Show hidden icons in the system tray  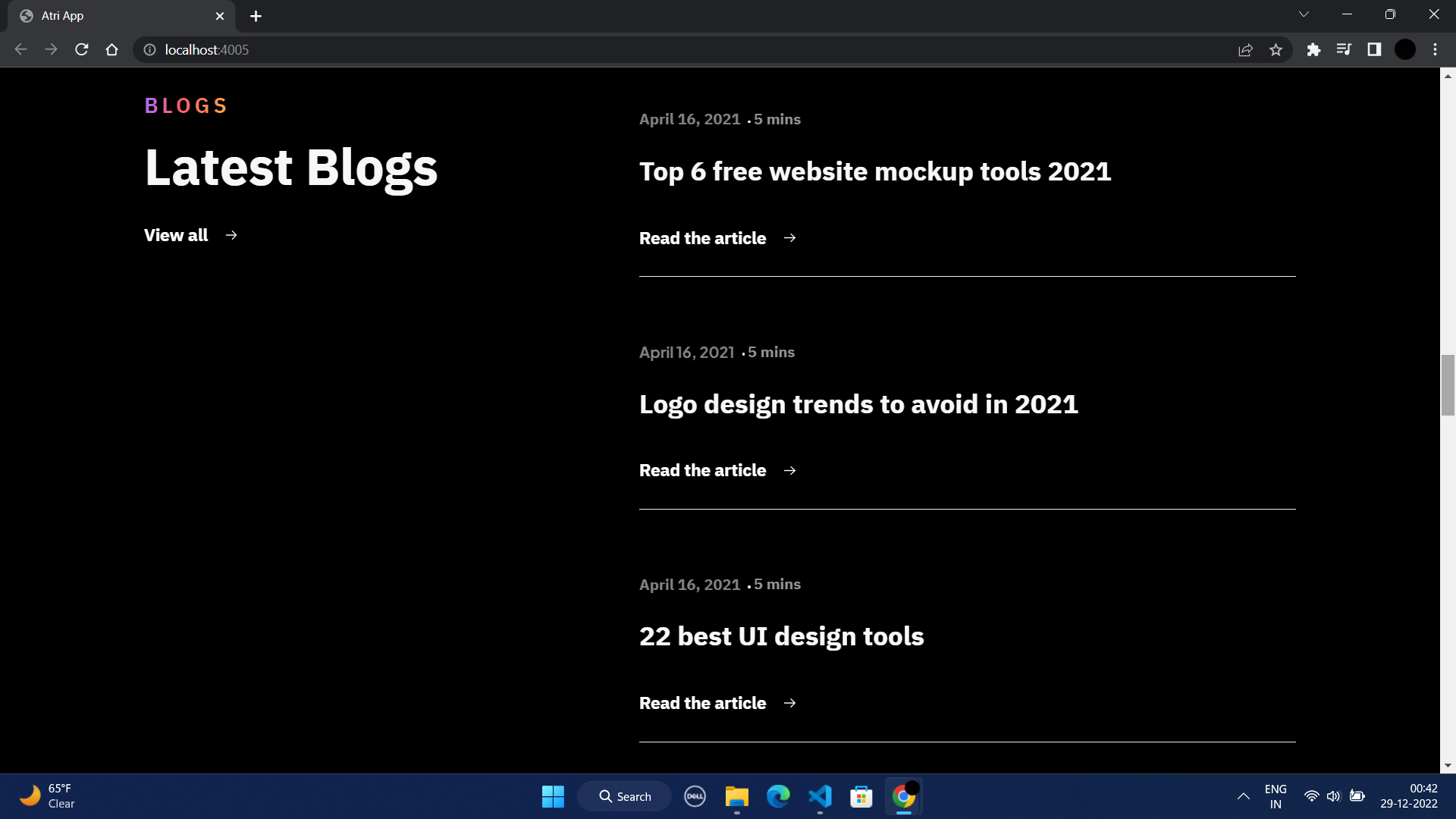(1243, 796)
